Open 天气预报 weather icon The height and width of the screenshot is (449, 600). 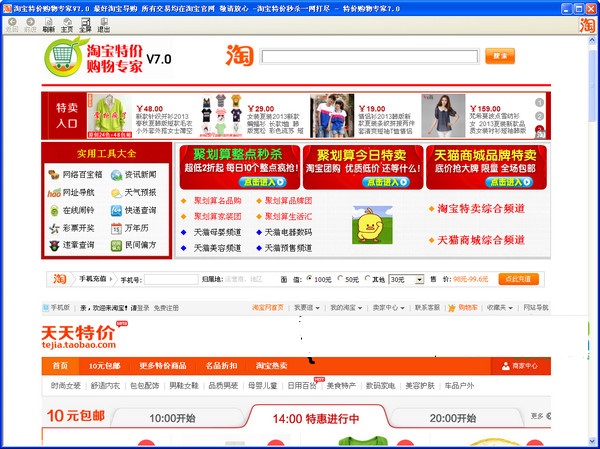tap(116, 193)
